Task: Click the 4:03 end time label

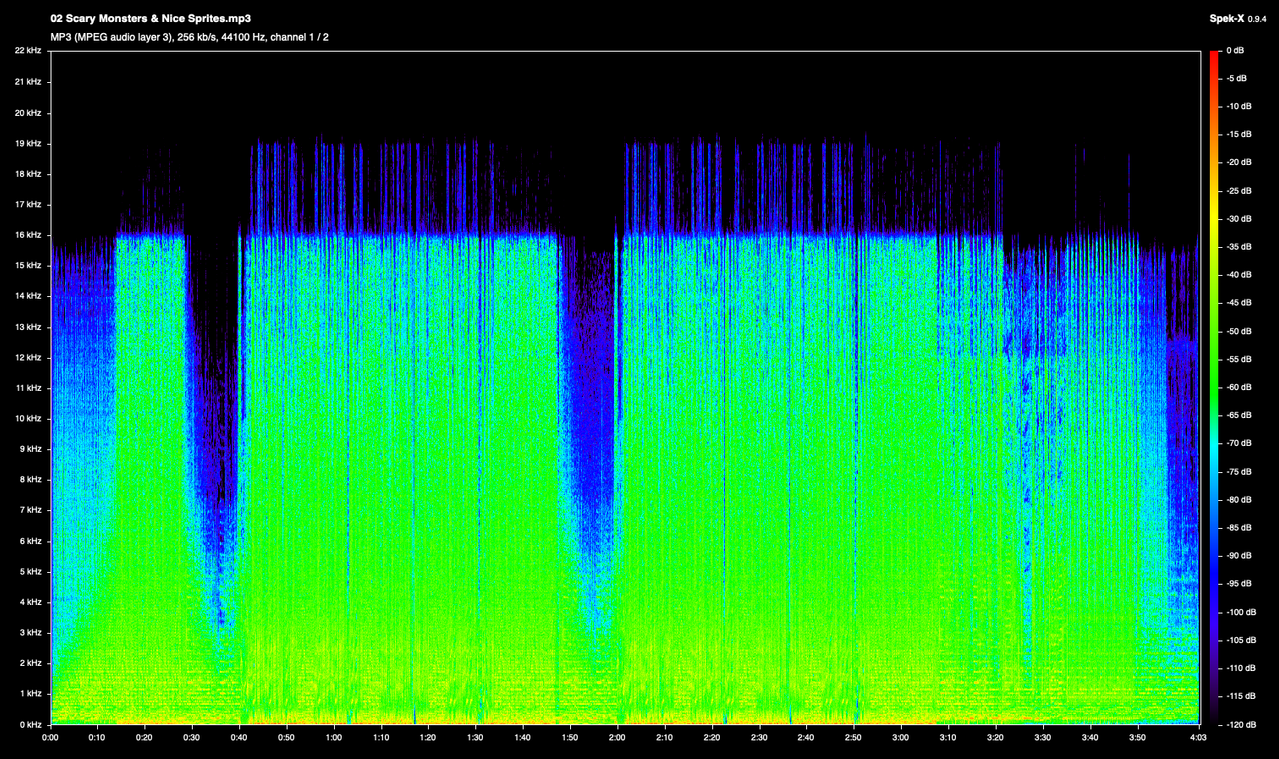Action: pyautogui.click(x=1199, y=738)
